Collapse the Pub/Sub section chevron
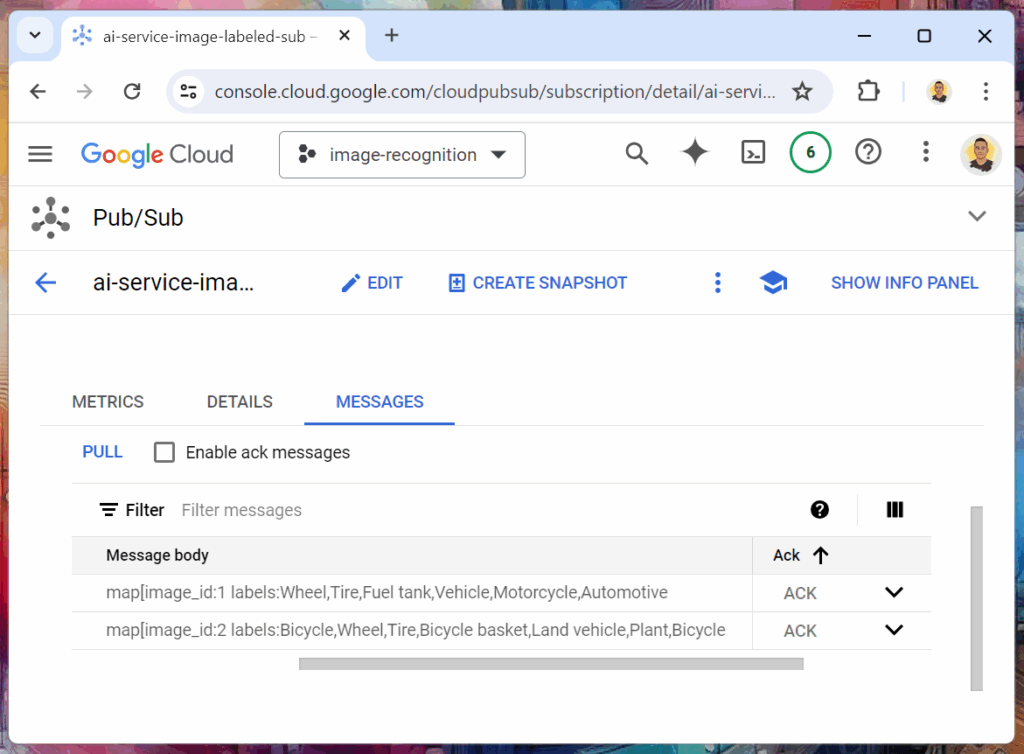 (x=977, y=217)
